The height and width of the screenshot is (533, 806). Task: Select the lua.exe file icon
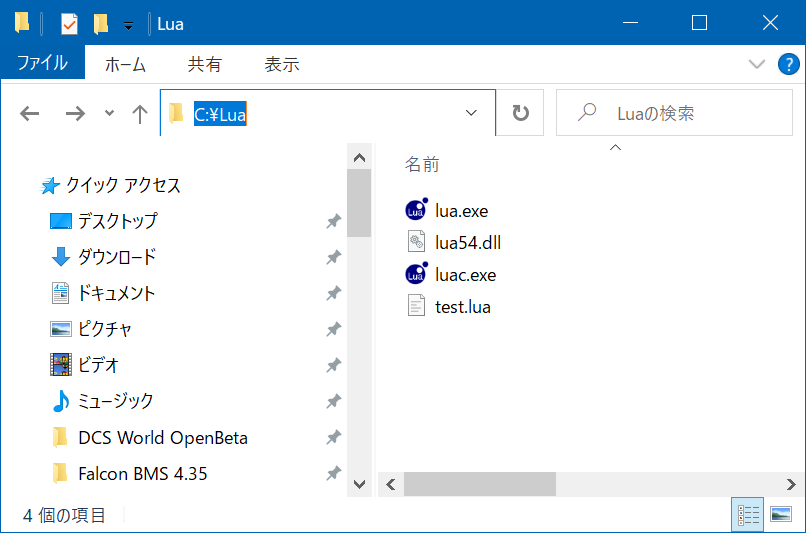coord(416,210)
